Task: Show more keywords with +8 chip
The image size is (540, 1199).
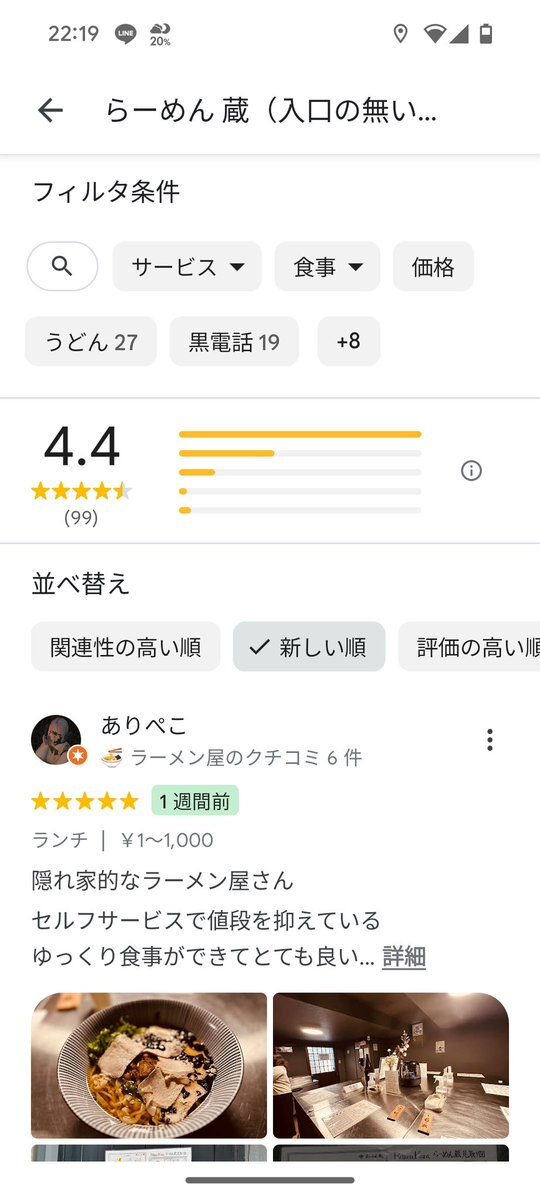Action: [x=349, y=341]
